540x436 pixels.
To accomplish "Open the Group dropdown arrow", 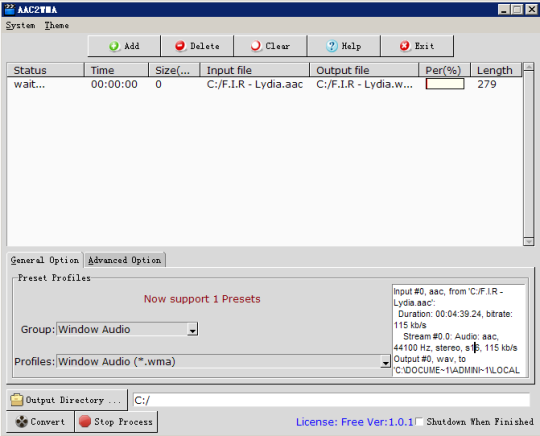I will pyautogui.click(x=193, y=330).
